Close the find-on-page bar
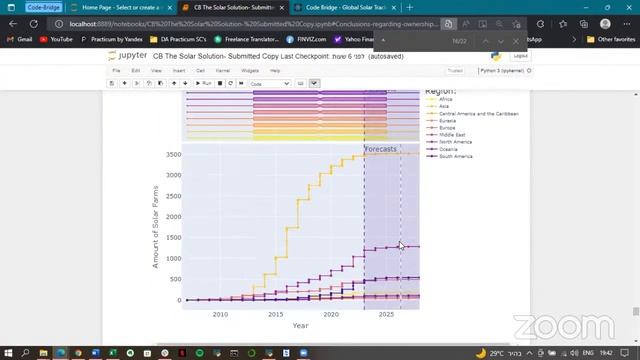Screen dimensions: 640x360 click(516, 41)
